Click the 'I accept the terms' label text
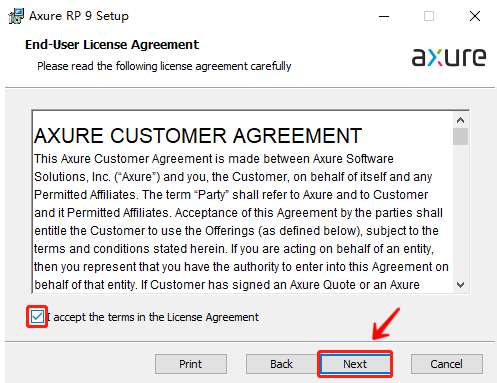The width and height of the screenshot is (497, 383). coord(153,317)
